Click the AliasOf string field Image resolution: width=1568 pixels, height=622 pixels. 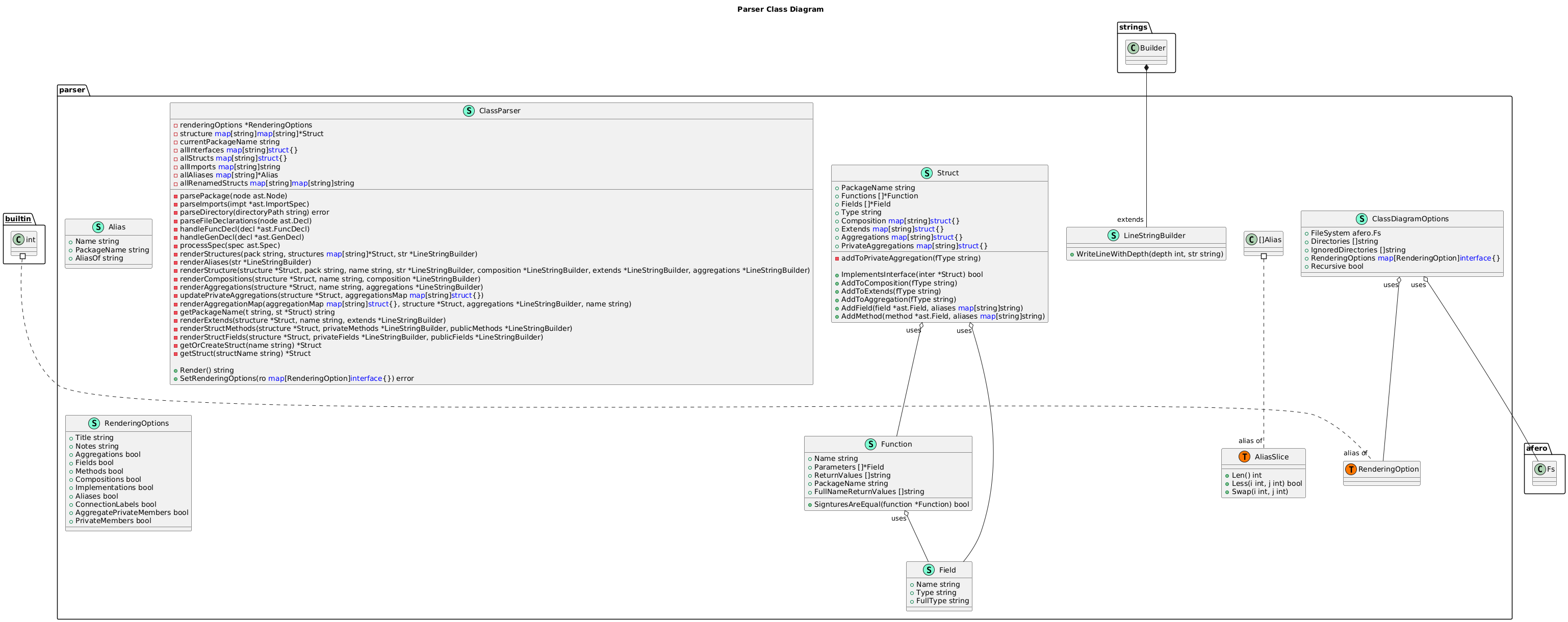(x=95, y=258)
